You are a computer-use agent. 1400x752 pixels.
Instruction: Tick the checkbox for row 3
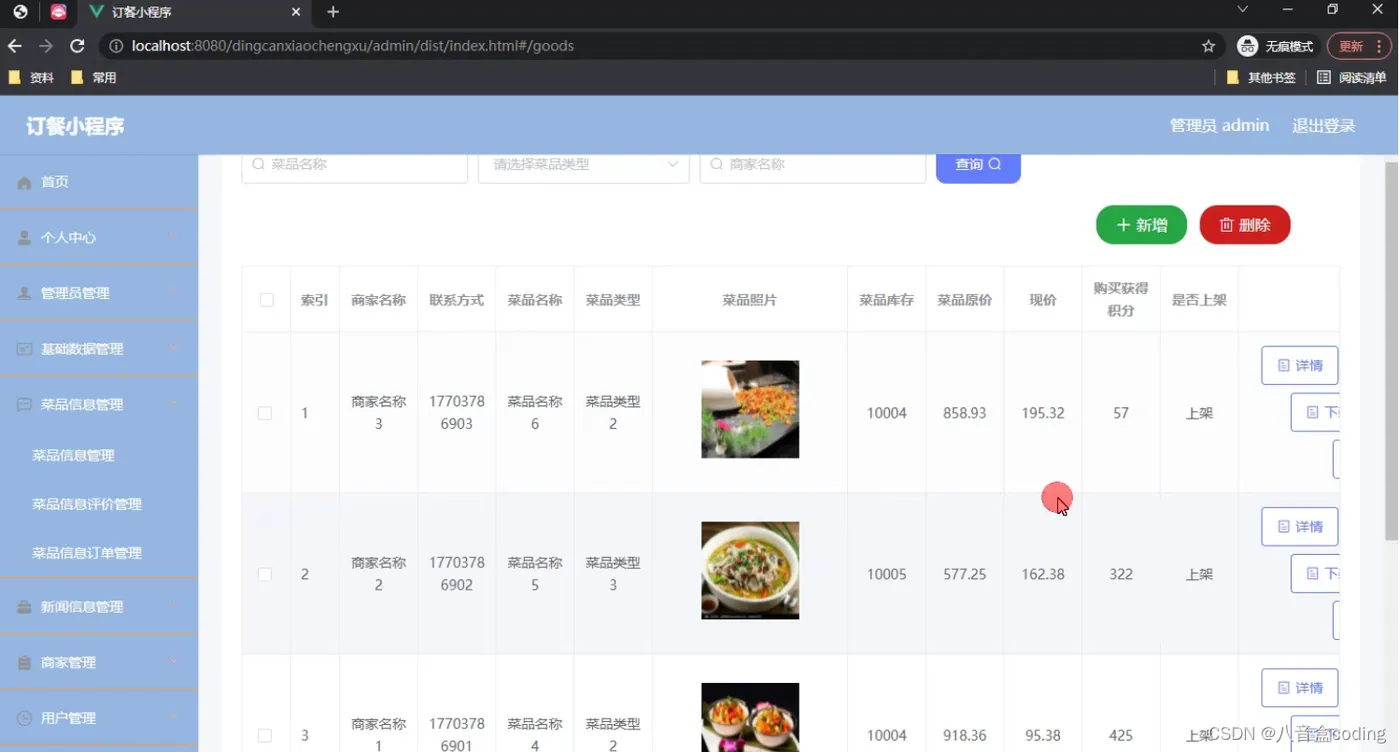pos(265,735)
